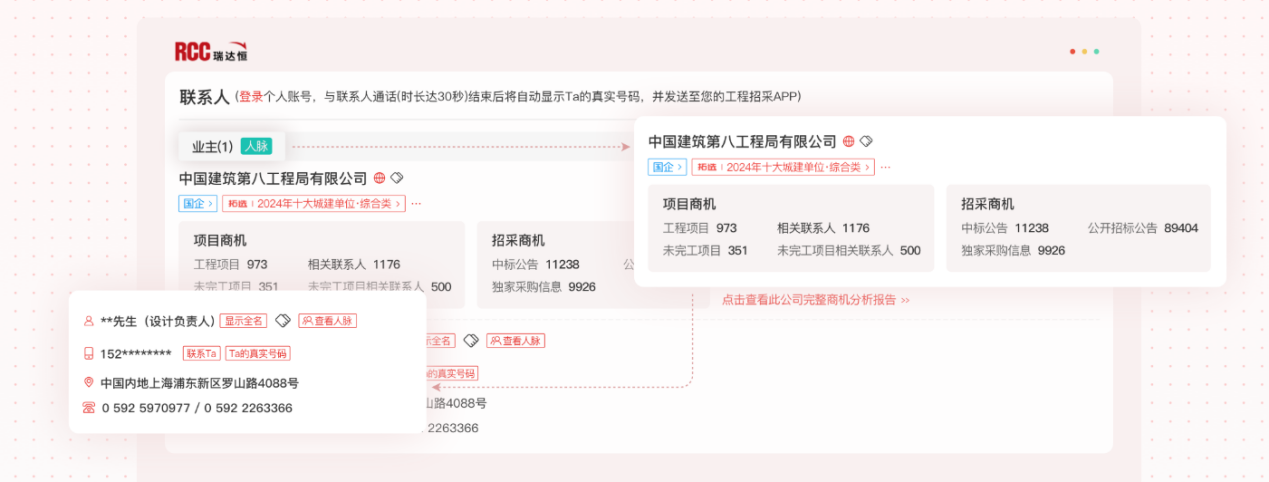Click the 联系人 section heading
Screen dimensions: 1269x482
(205, 97)
